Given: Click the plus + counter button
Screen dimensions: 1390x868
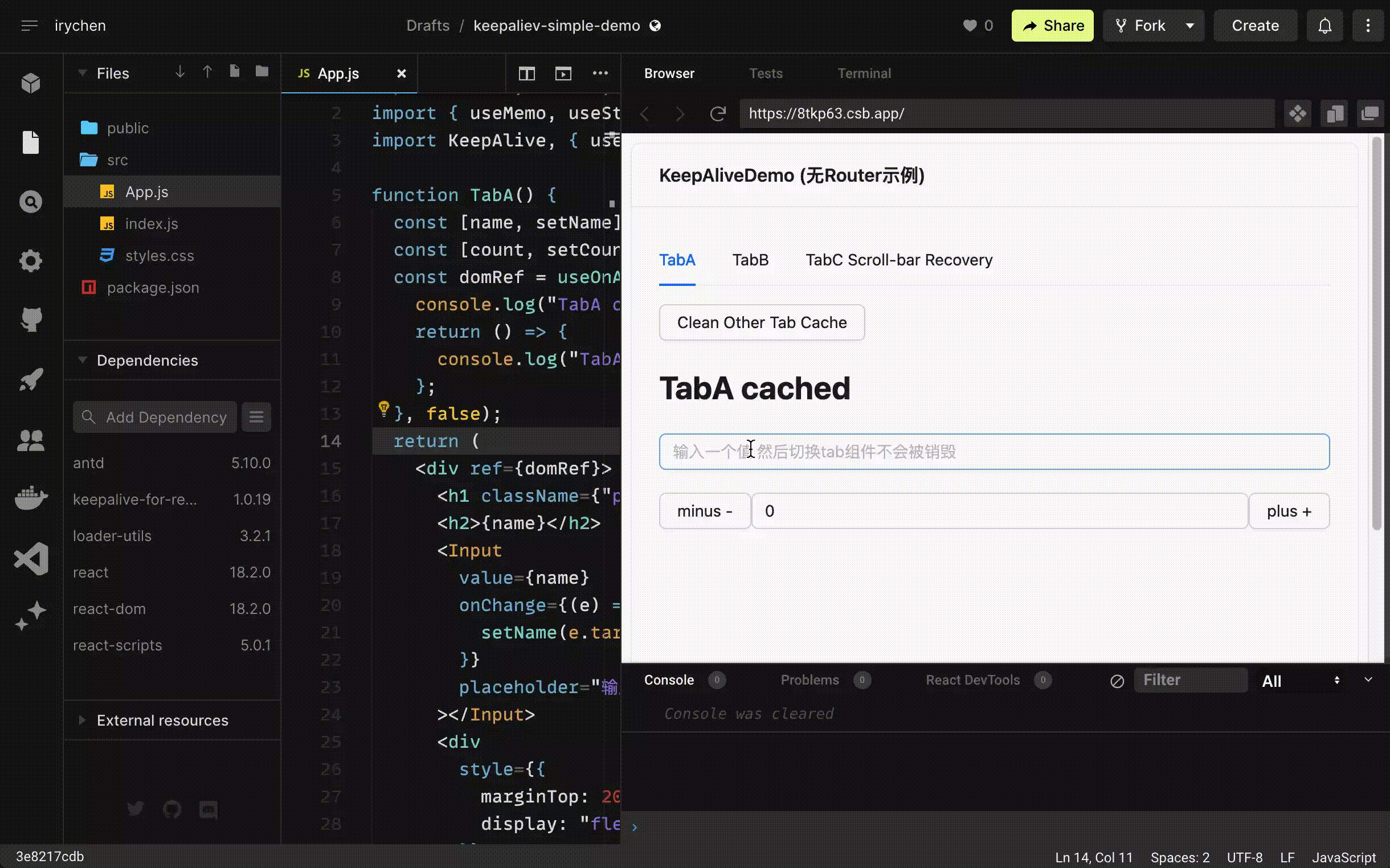Looking at the screenshot, I should 1289,511.
